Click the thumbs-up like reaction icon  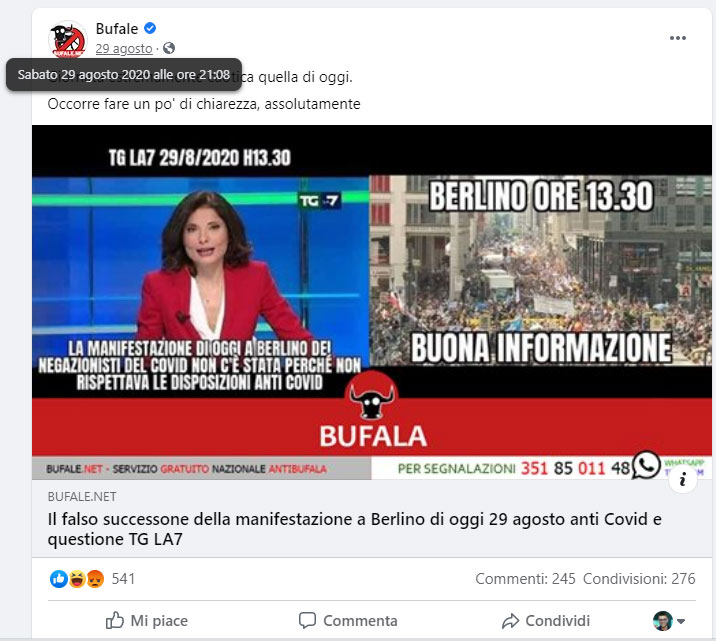point(58,579)
